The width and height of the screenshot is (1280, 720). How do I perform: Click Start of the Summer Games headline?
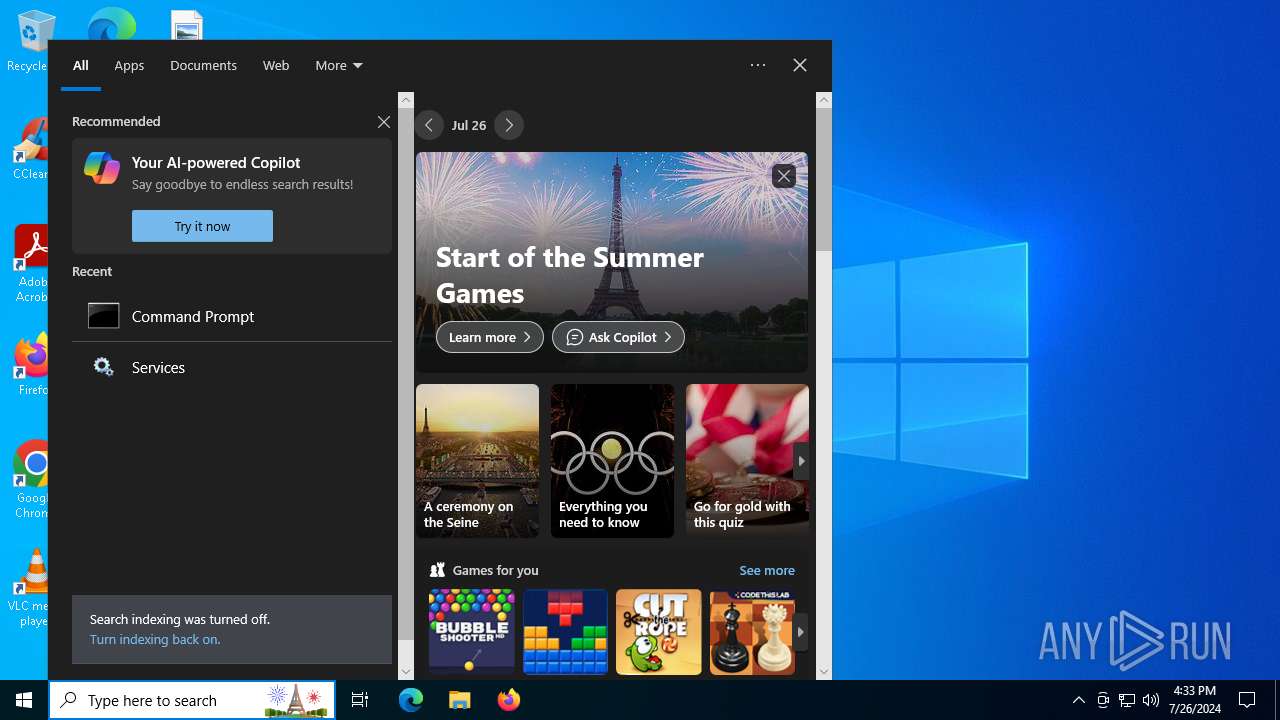(570, 275)
